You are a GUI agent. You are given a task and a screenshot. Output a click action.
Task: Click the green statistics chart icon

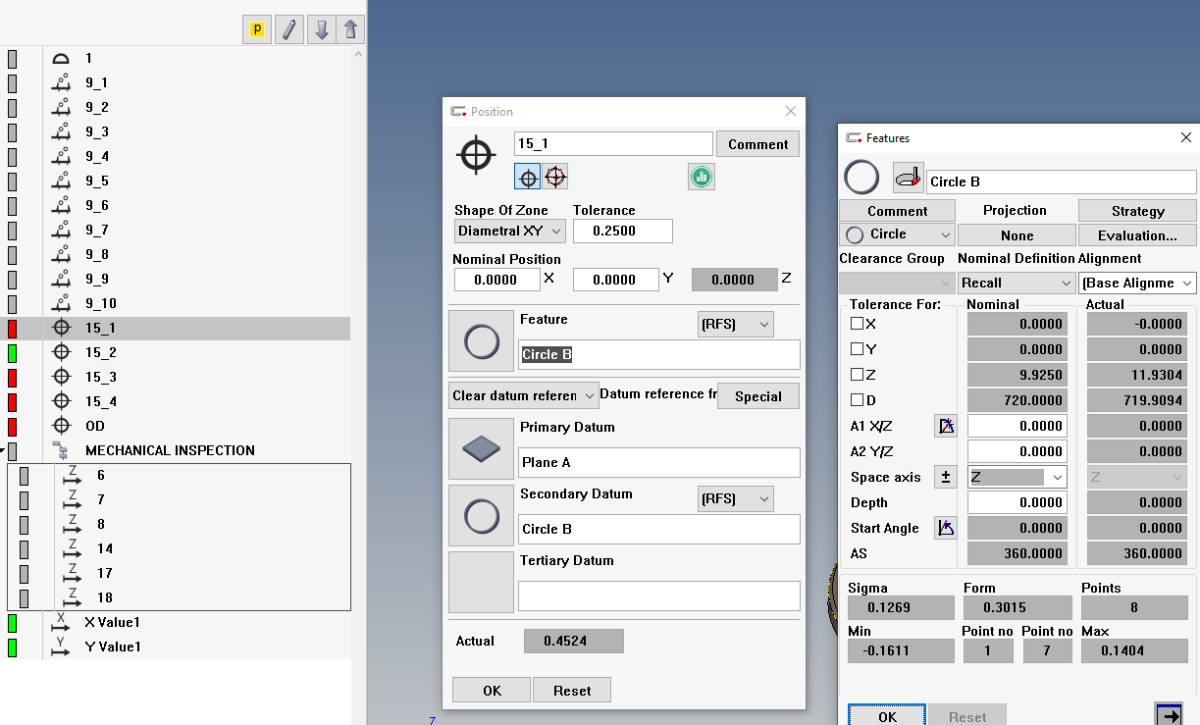click(x=700, y=177)
